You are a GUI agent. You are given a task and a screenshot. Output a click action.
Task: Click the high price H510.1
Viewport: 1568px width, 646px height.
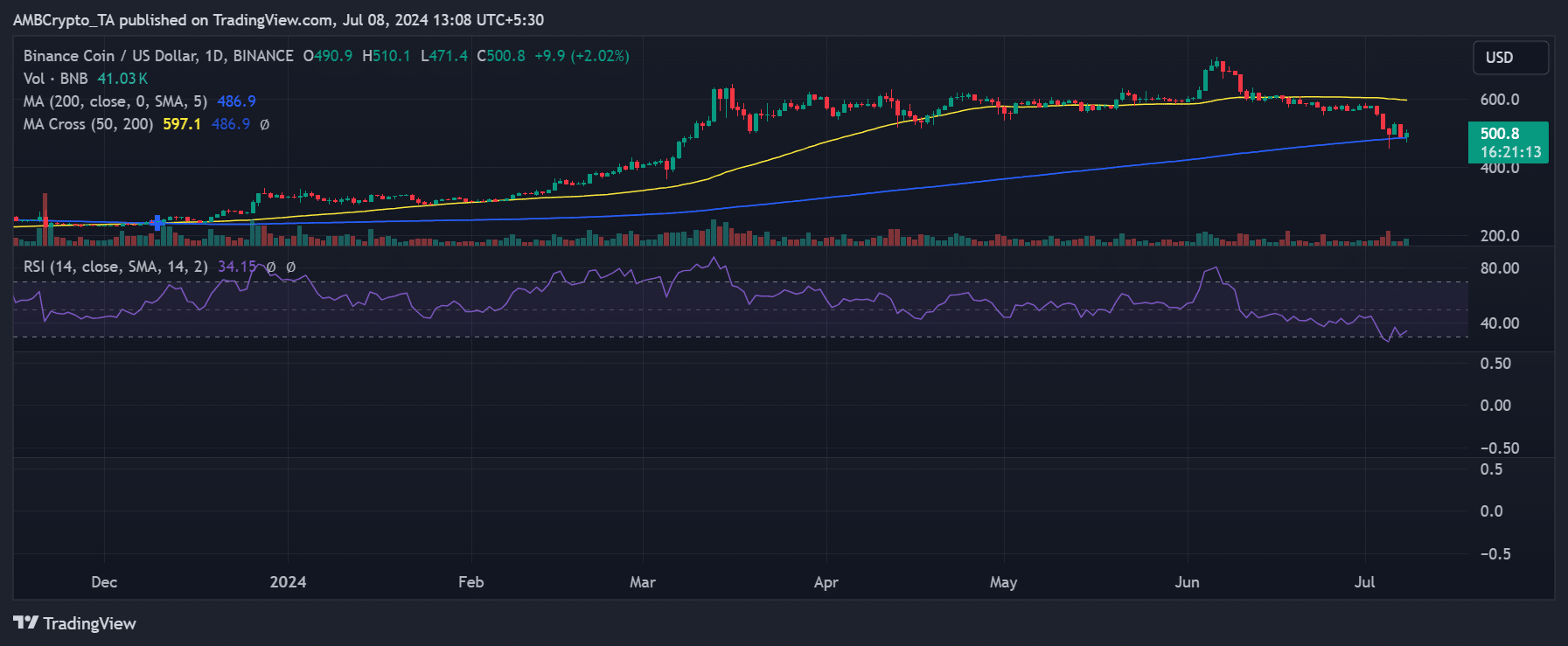coord(387,56)
